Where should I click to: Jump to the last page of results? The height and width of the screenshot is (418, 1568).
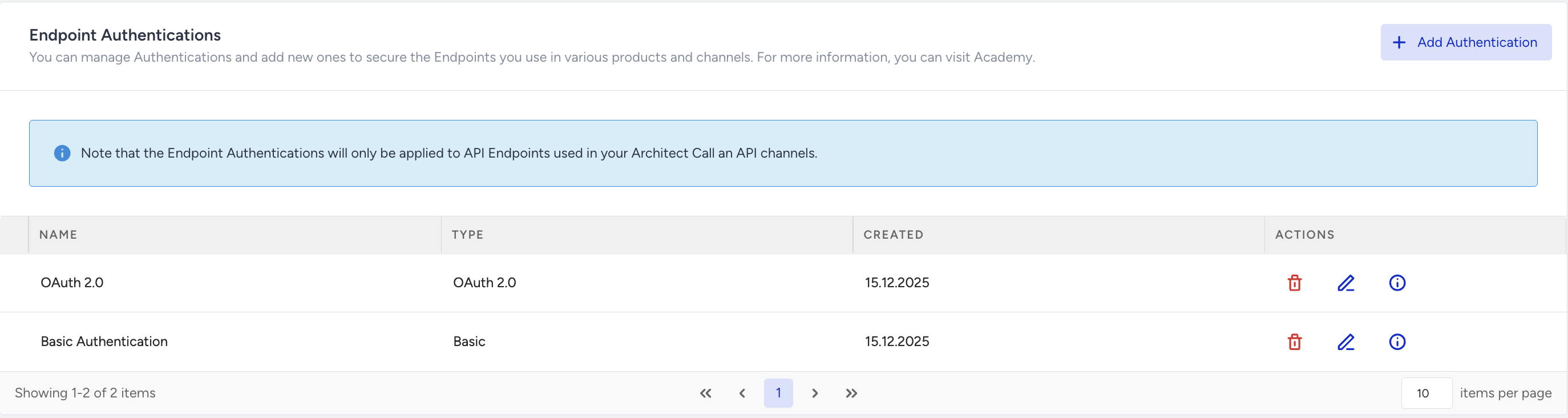pyautogui.click(x=851, y=393)
